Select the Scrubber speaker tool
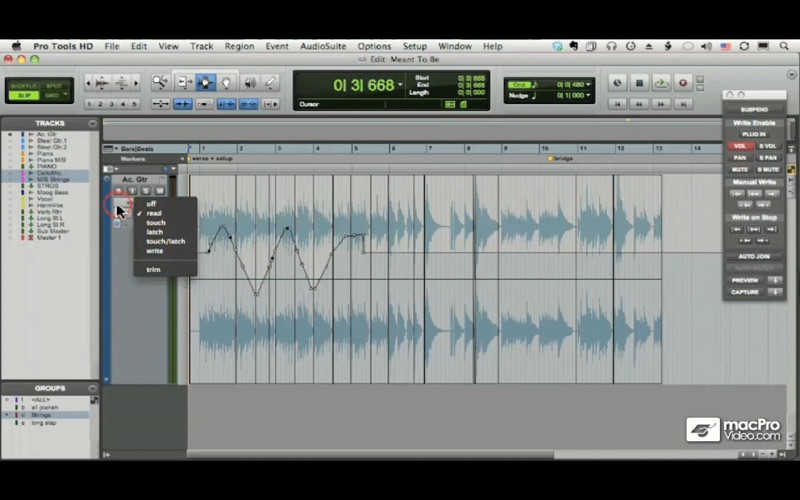The height and width of the screenshot is (500, 800). click(x=249, y=82)
